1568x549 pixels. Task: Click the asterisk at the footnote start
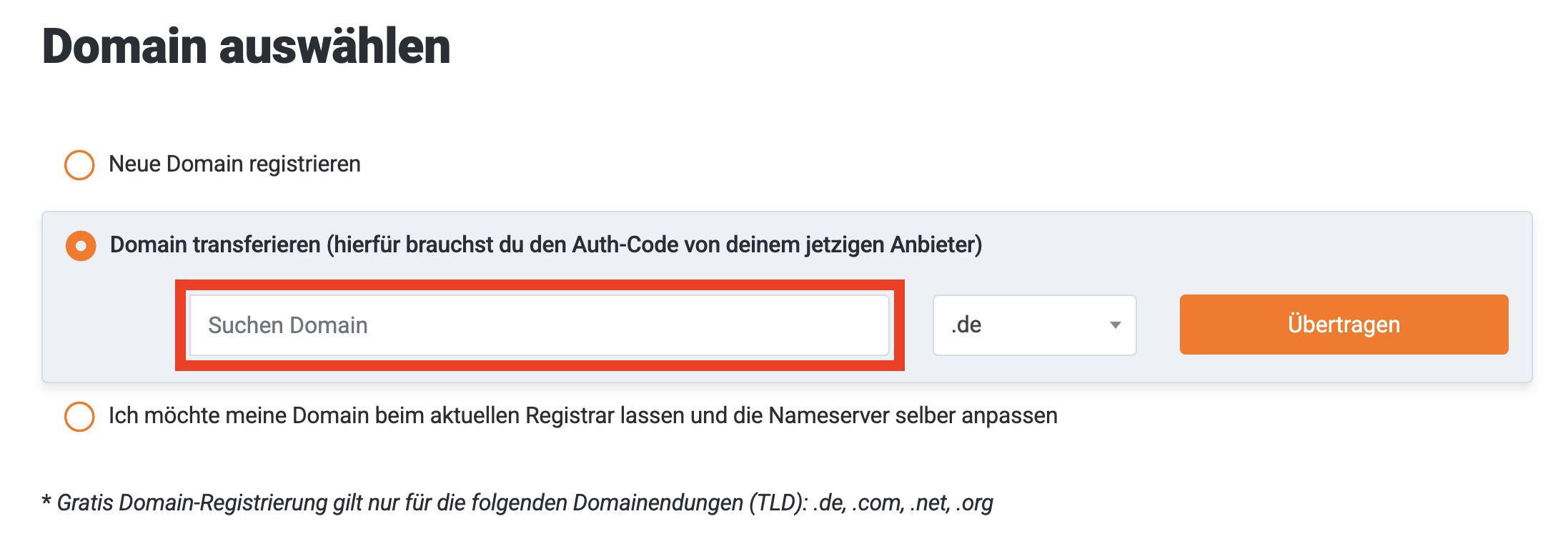click(x=47, y=501)
